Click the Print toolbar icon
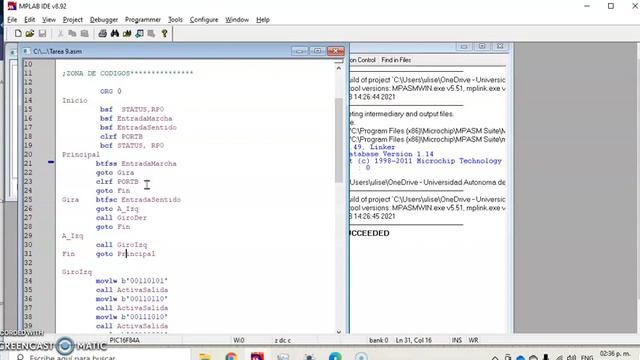 tap(102, 33)
